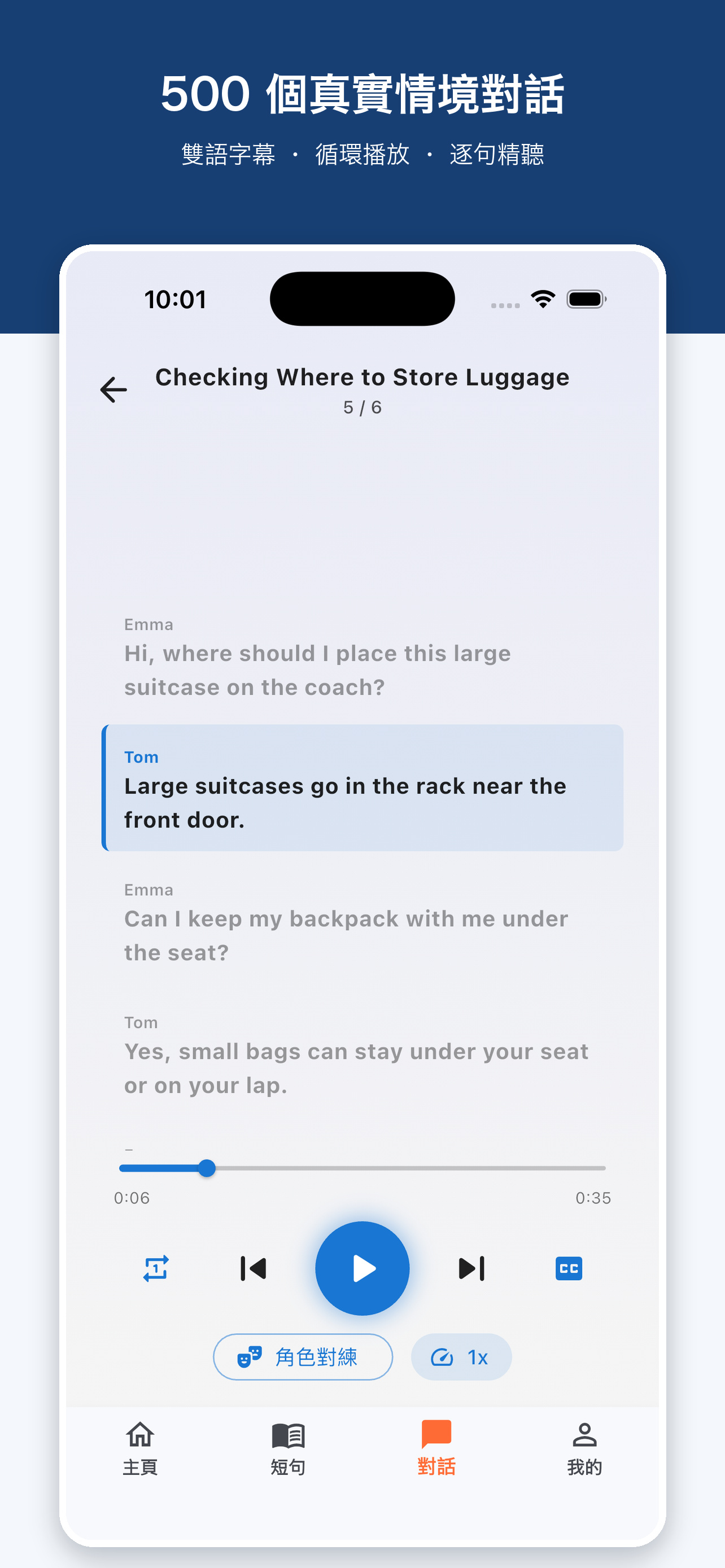Skip to previous sentence
Image resolution: width=725 pixels, height=1568 pixels.
pyautogui.click(x=253, y=1268)
